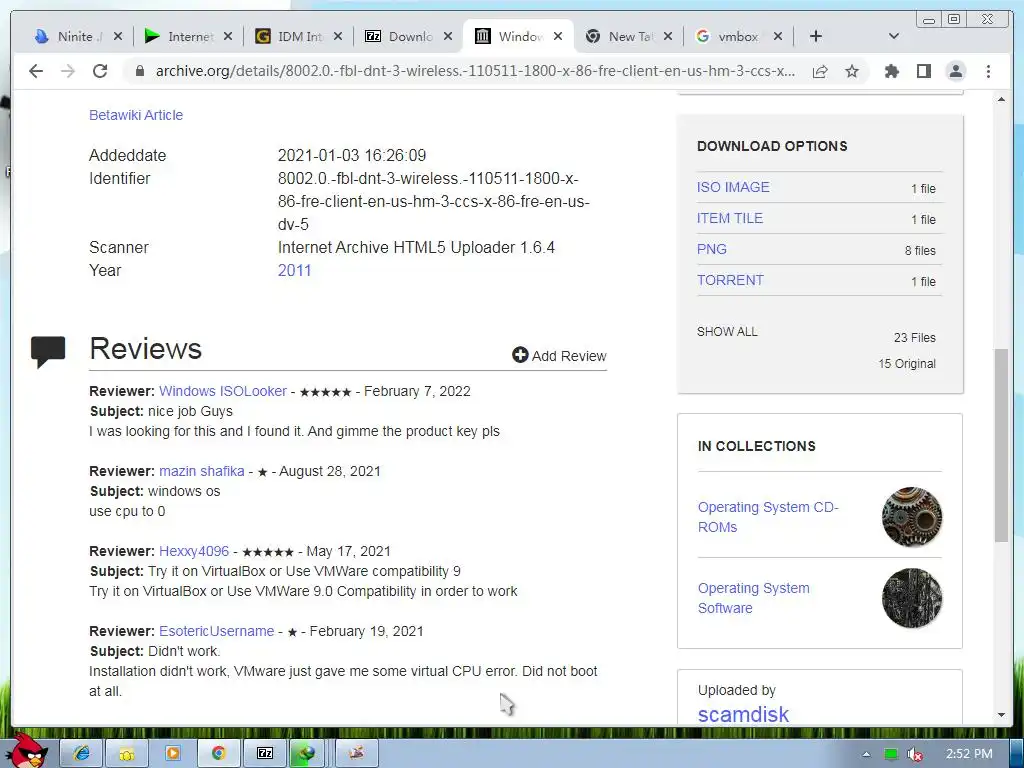The height and width of the screenshot is (768, 1024).
Task: Go back to the previous page
Action: 36,71
